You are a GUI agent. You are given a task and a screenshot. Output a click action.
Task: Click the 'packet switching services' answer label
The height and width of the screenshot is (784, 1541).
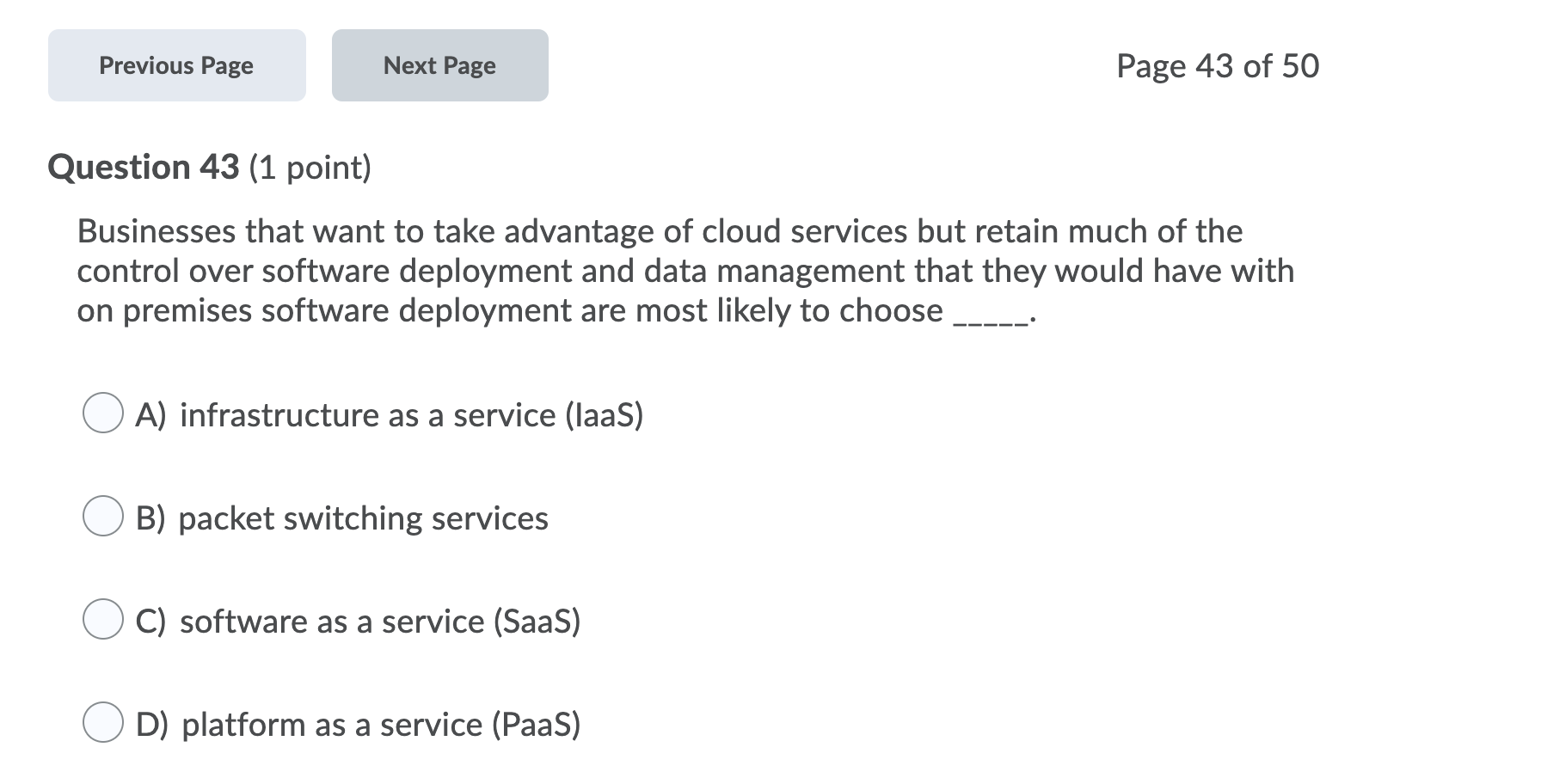click(x=364, y=518)
